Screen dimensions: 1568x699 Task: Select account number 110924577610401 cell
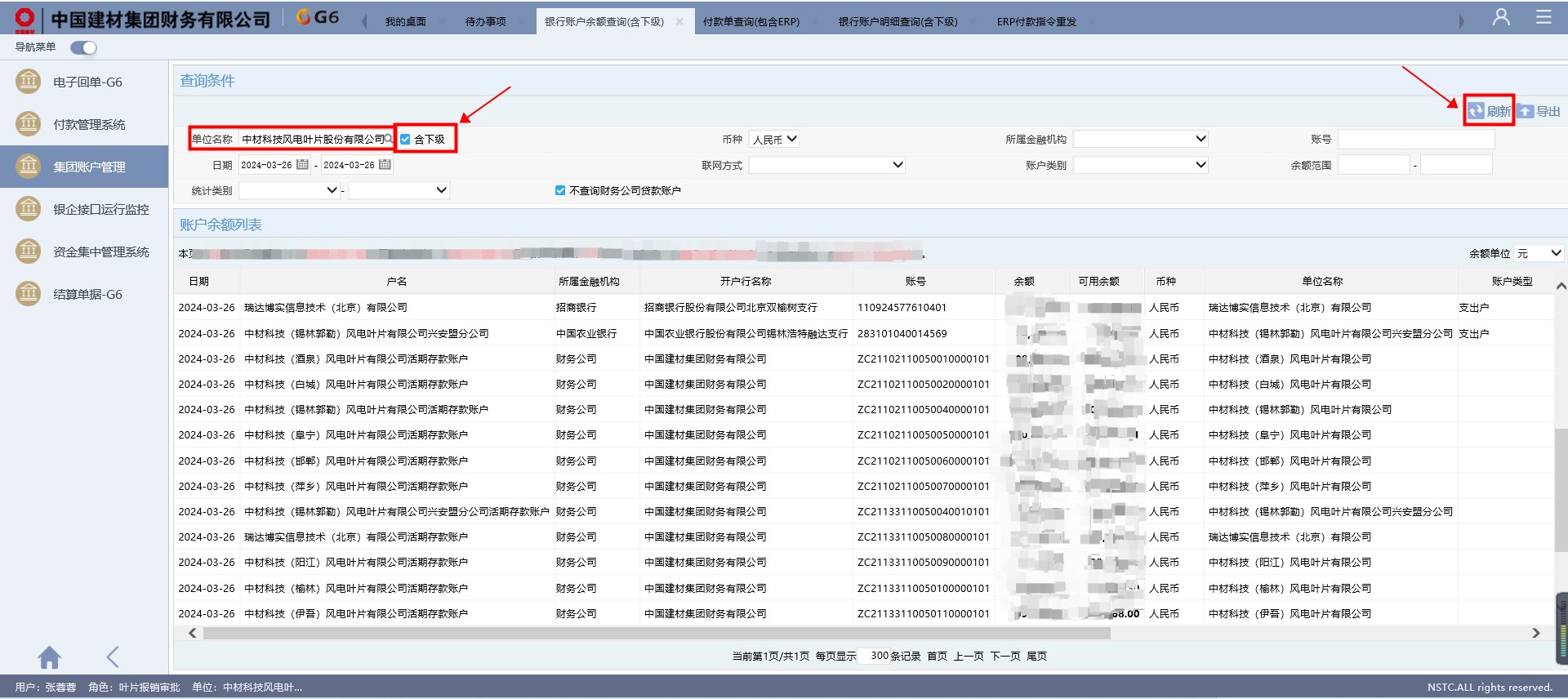click(x=924, y=308)
